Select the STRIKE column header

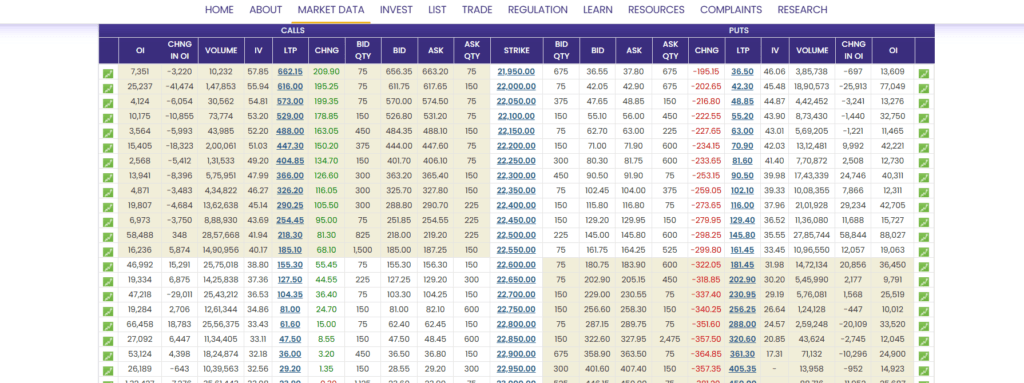[516, 50]
